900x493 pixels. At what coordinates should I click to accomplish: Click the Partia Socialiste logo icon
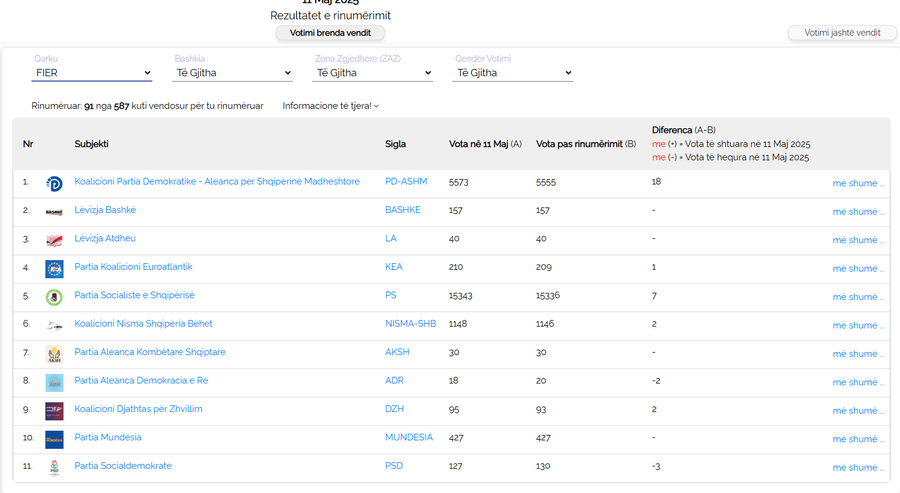tap(54, 297)
